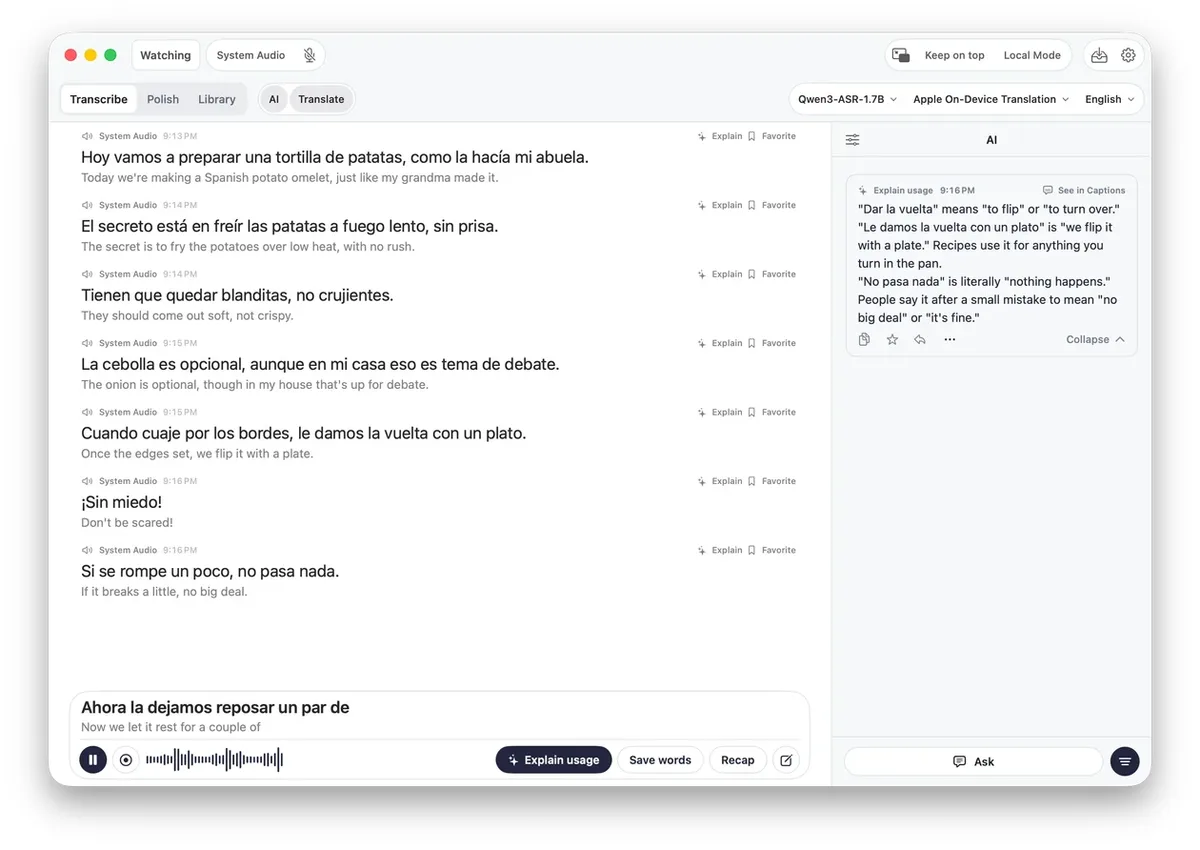Favorite the 'Cuando cuaje por los bordes' line
The width and height of the screenshot is (1200, 850).
click(x=772, y=412)
